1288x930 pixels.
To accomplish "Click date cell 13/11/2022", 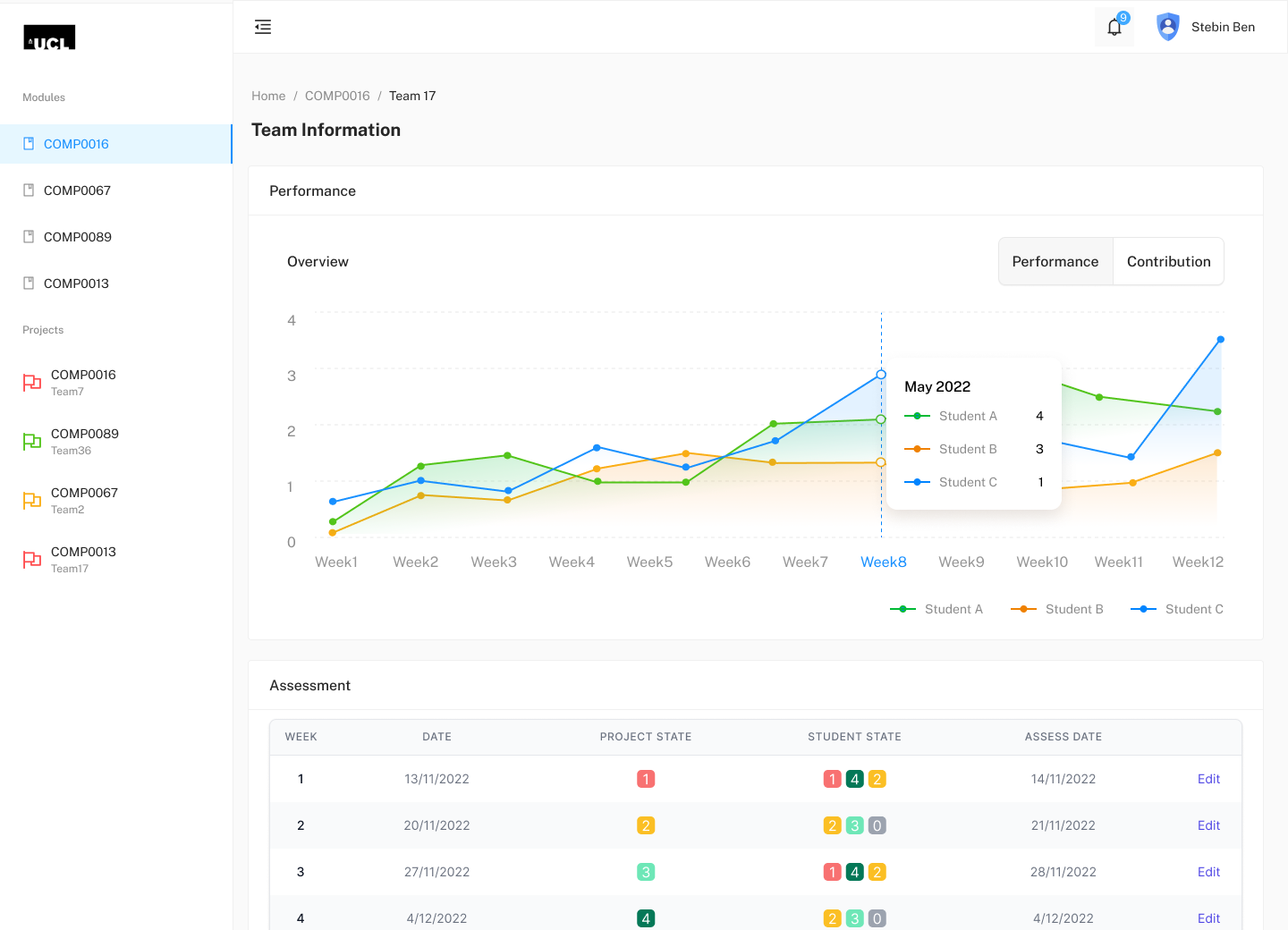I will coord(436,779).
